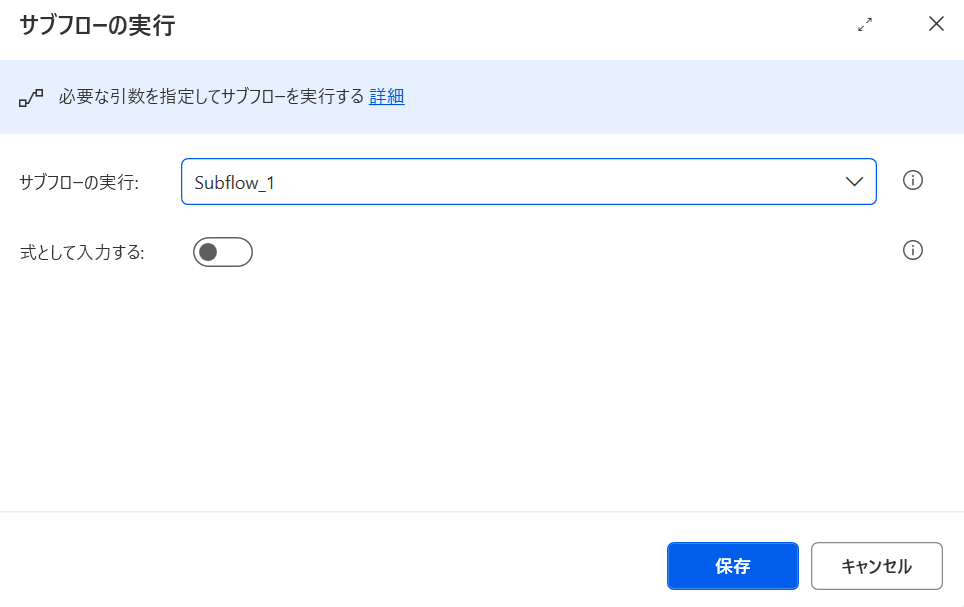Expand the dialog using the diagonal arrows icon
Image resolution: width=964 pixels, height=607 pixels.
click(x=864, y=23)
